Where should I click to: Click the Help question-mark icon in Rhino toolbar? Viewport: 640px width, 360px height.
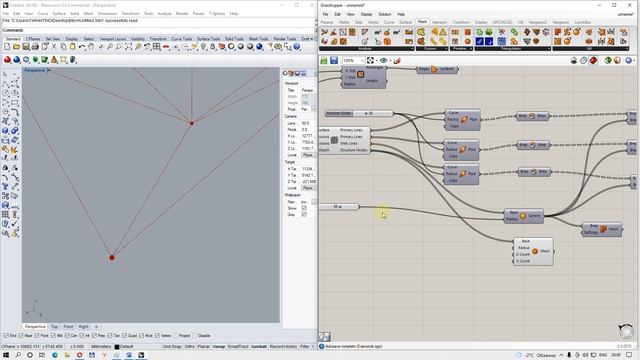(x=297, y=47)
